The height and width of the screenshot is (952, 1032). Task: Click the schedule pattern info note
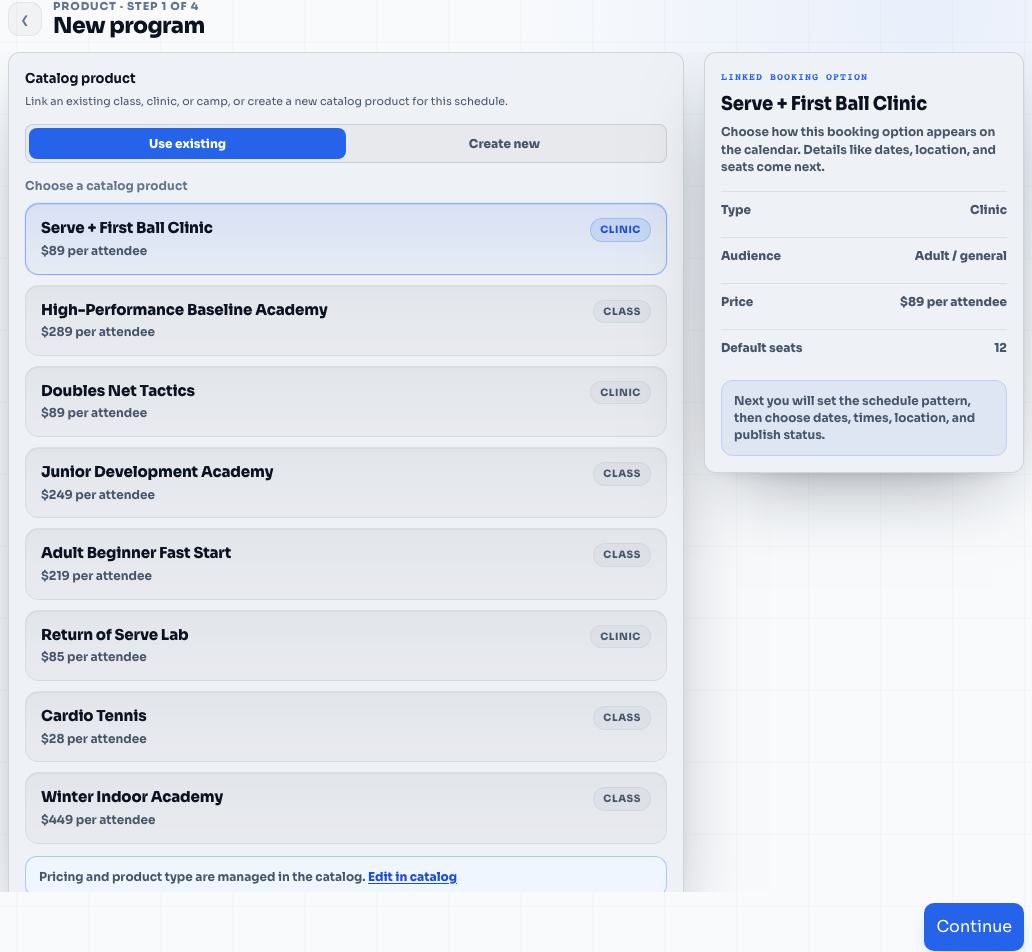[x=864, y=418]
